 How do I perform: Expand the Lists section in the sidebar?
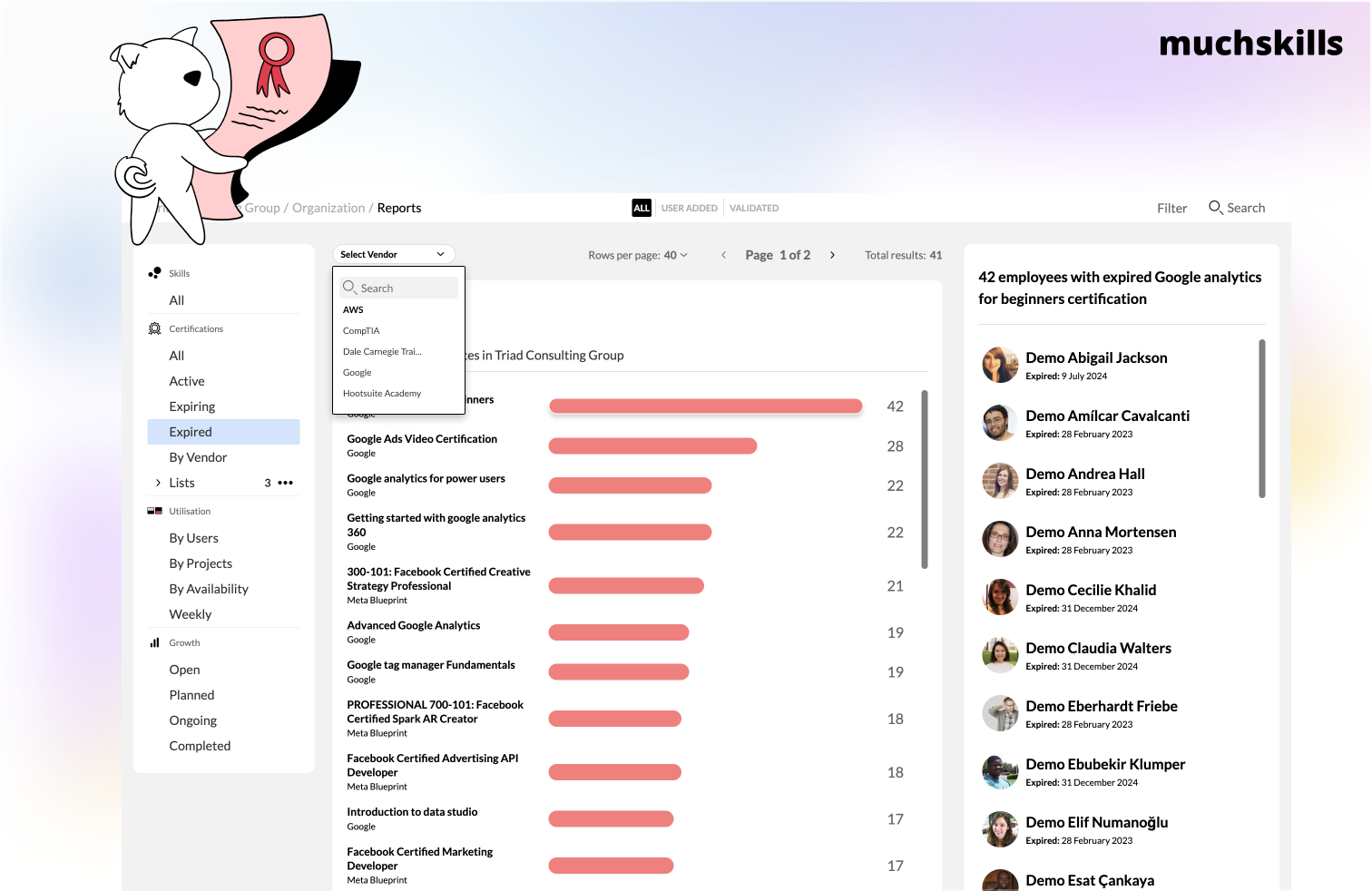pos(159,482)
